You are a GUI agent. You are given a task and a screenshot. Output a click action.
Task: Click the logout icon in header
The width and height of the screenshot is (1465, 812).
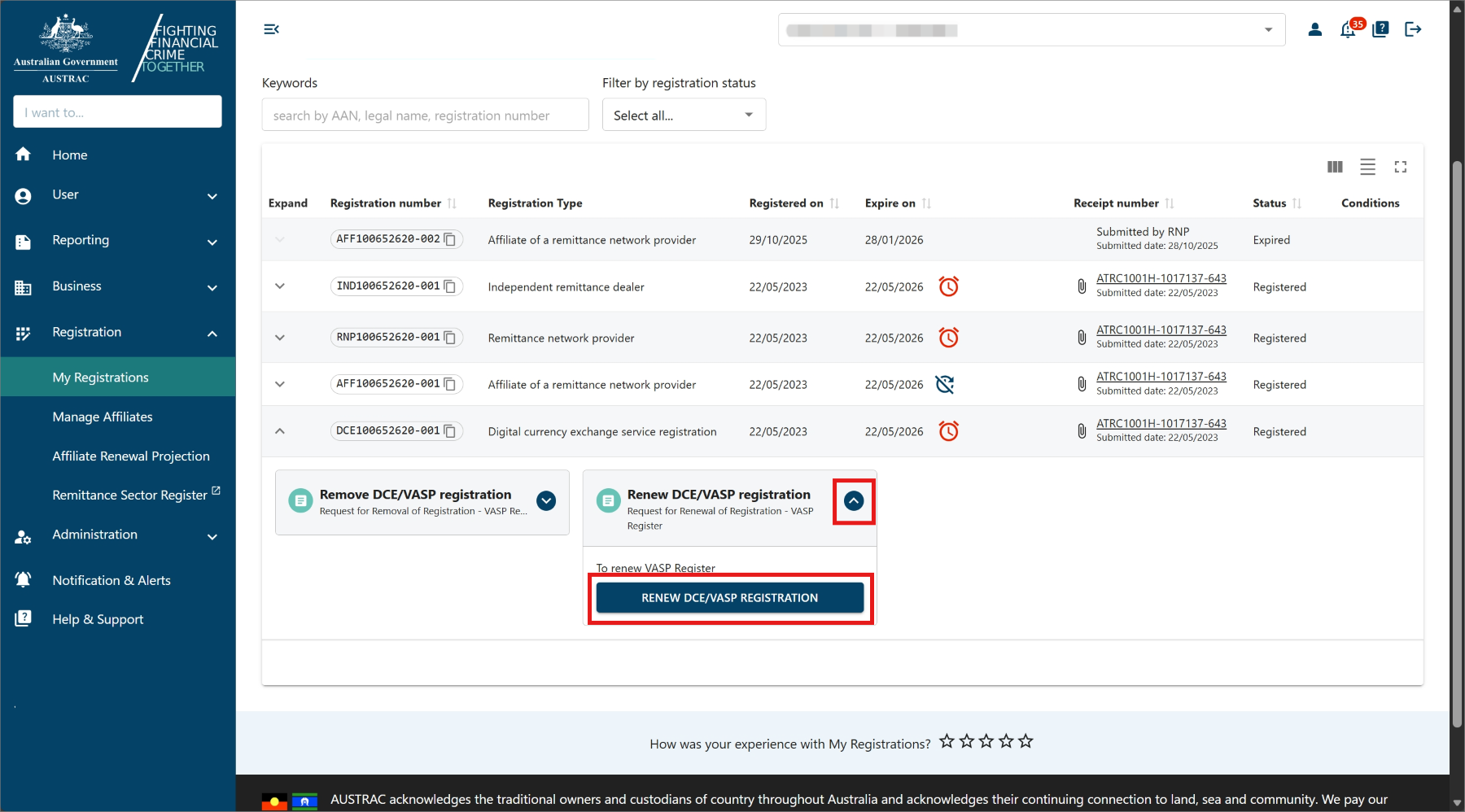click(x=1413, y=30)
